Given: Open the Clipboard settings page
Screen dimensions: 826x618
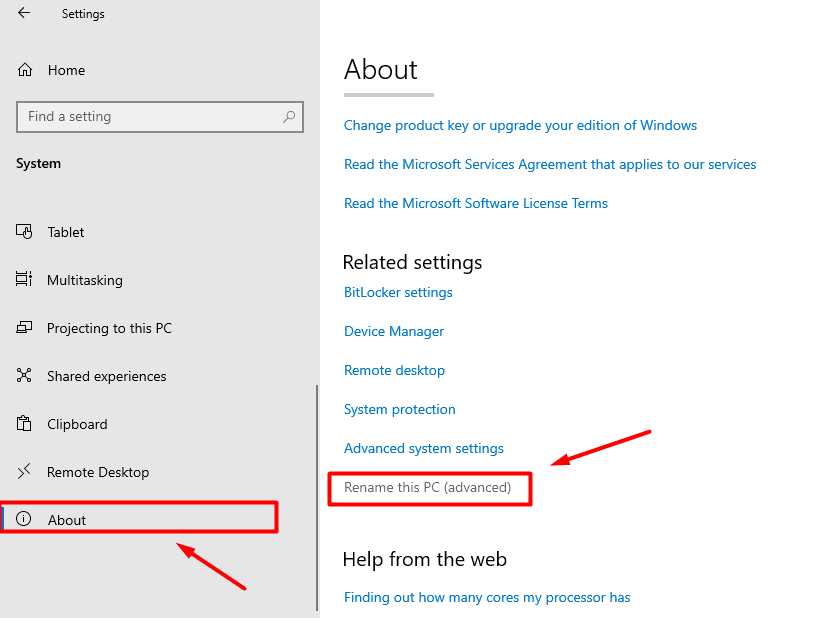Looking at the screenshot, I should (77, 424).
